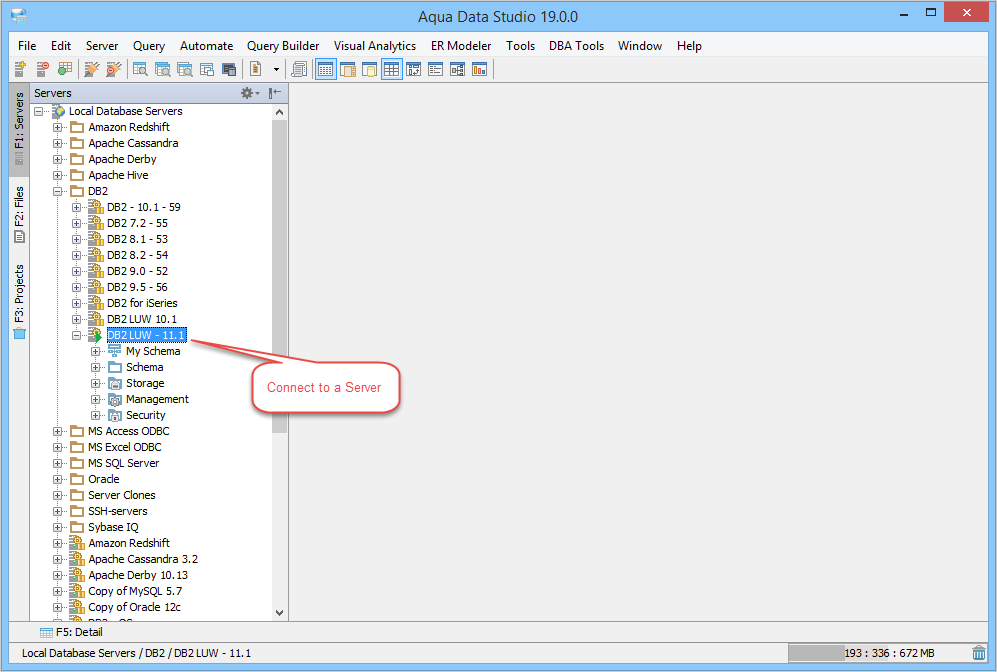
Task: Toggle the highlighted table grid layout icon
Action: (392, 69)
